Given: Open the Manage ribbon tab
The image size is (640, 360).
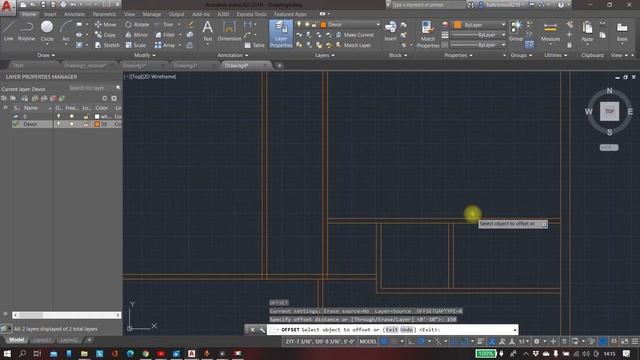Looking at the screenshot, I should (152, 14).
